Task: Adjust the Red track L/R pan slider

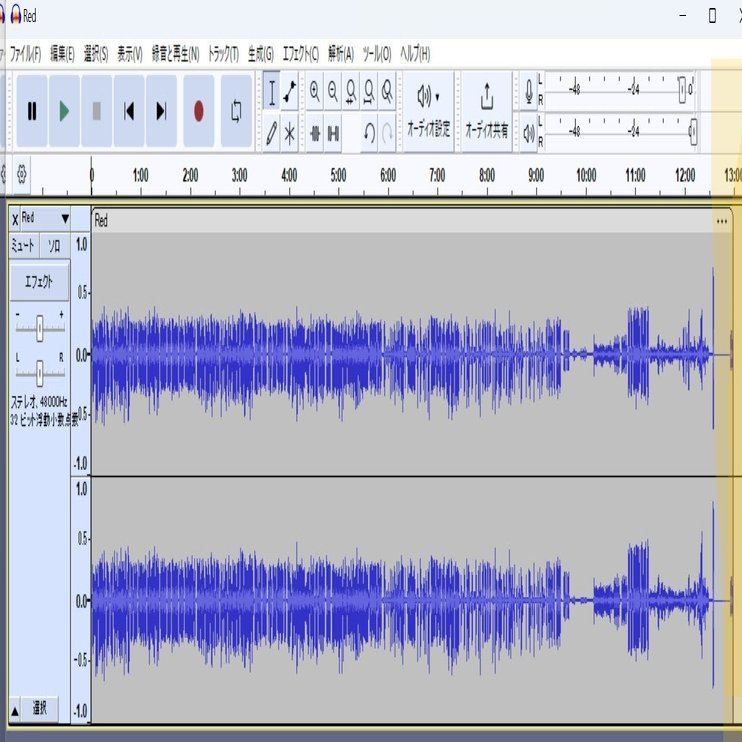Action: [40, 373]
